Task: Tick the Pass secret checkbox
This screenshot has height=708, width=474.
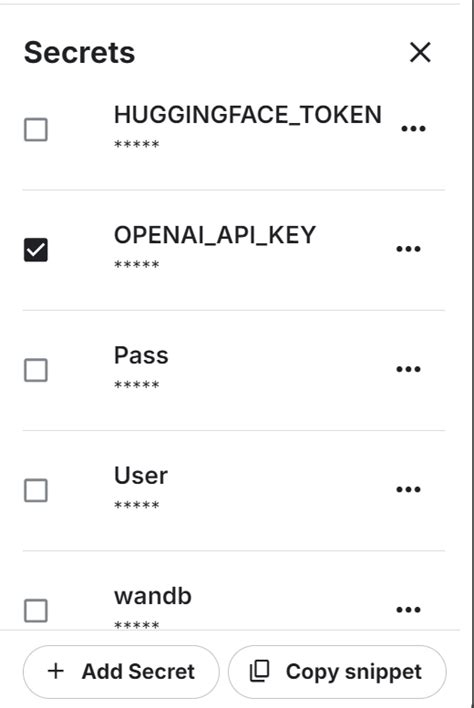Action: 36,370
